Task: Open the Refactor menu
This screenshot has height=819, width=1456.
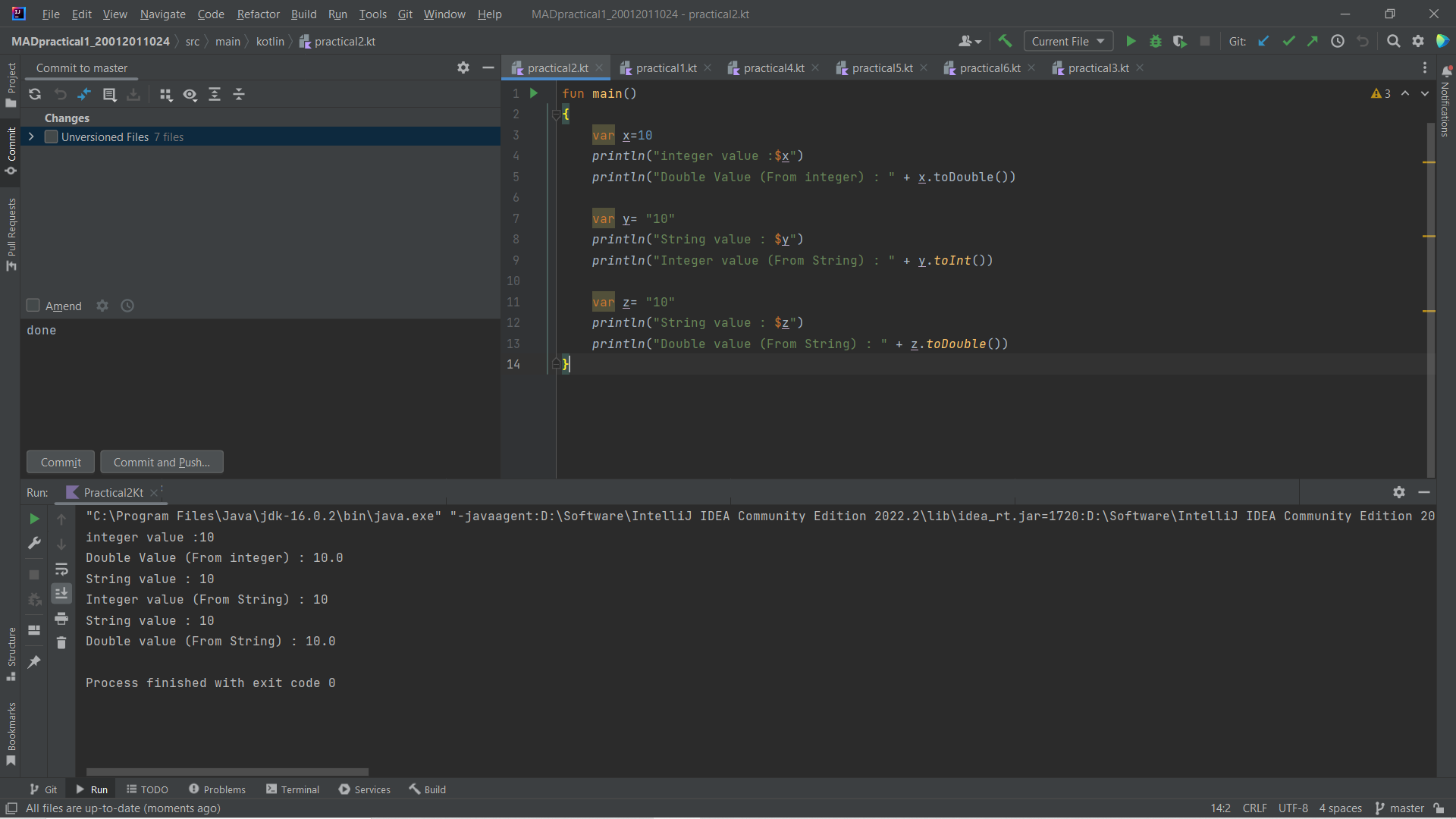Action: [258, 14]
